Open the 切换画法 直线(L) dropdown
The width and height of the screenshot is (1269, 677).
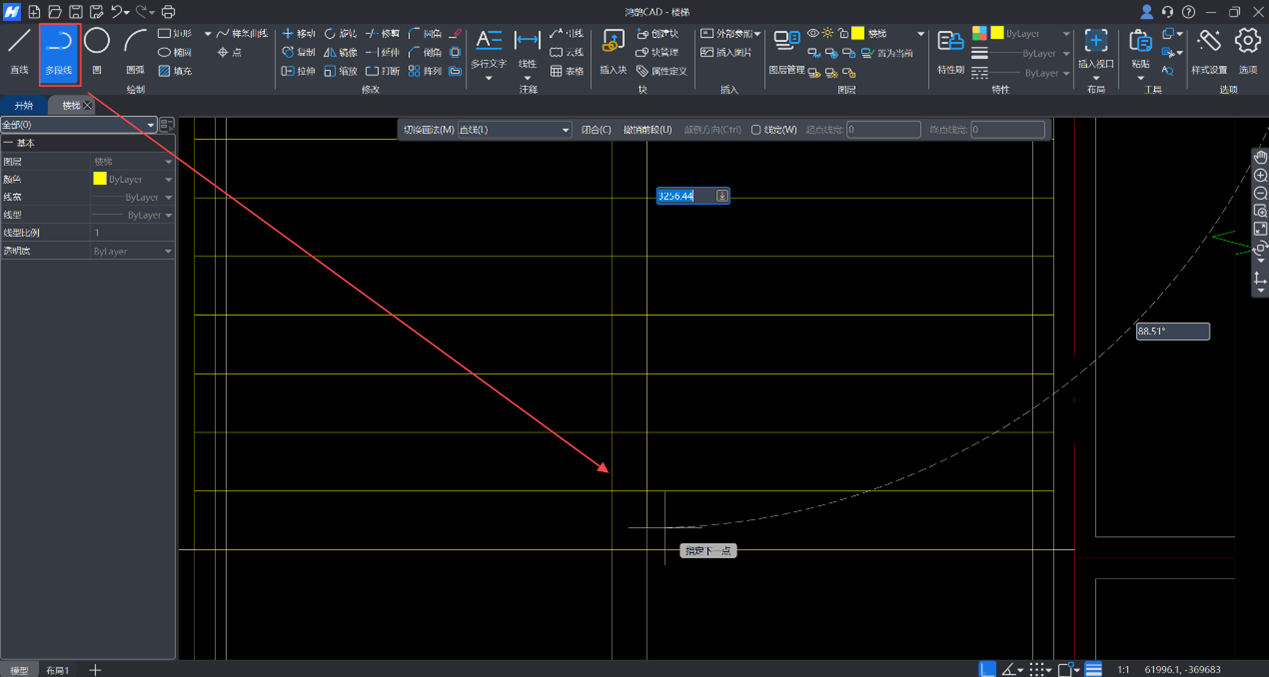click(x=514, y=130)
